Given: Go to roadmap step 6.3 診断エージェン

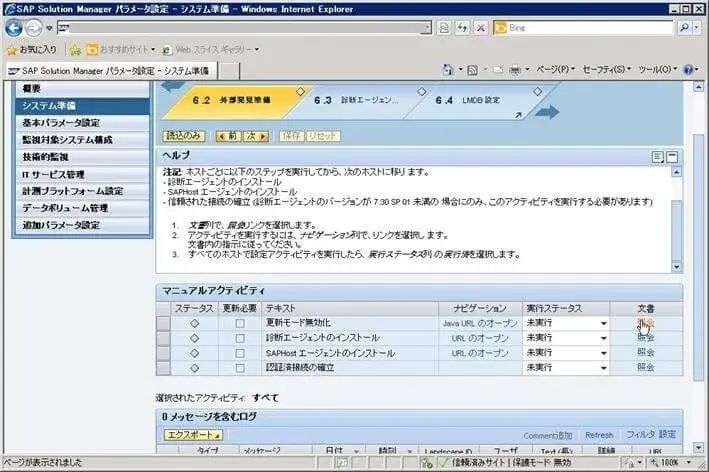Looking at the screenshot, I should (356, 100).
